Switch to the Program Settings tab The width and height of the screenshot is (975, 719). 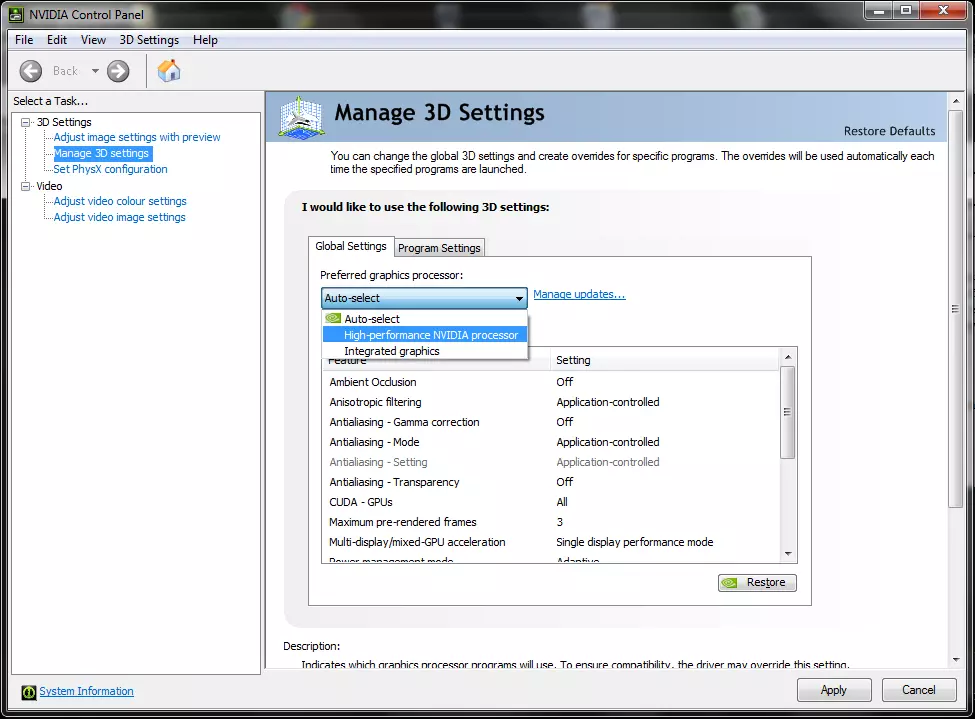(x=439, y=248)
